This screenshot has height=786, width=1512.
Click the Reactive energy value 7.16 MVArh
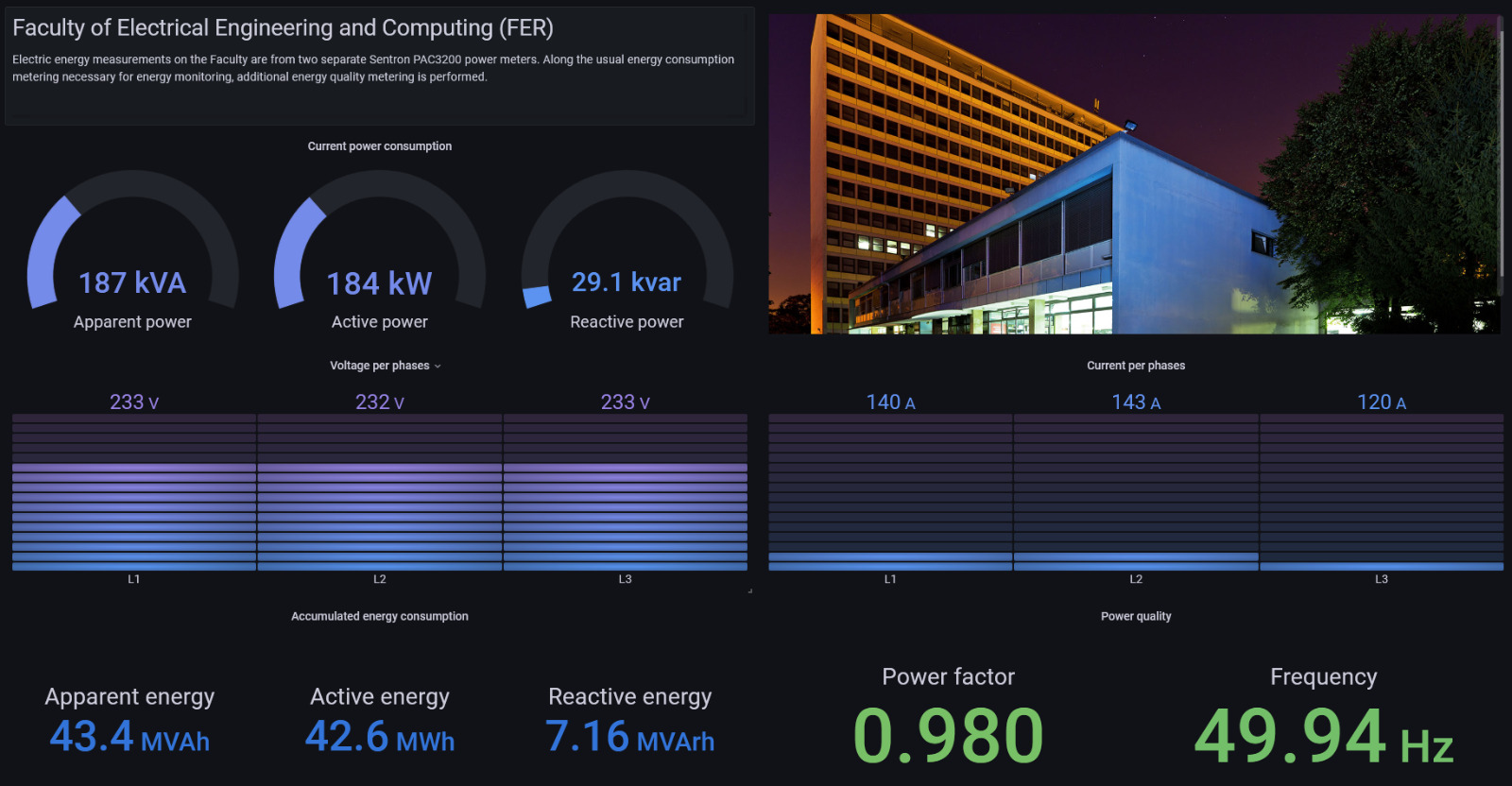pyautogui.click(x=630, y=737)
